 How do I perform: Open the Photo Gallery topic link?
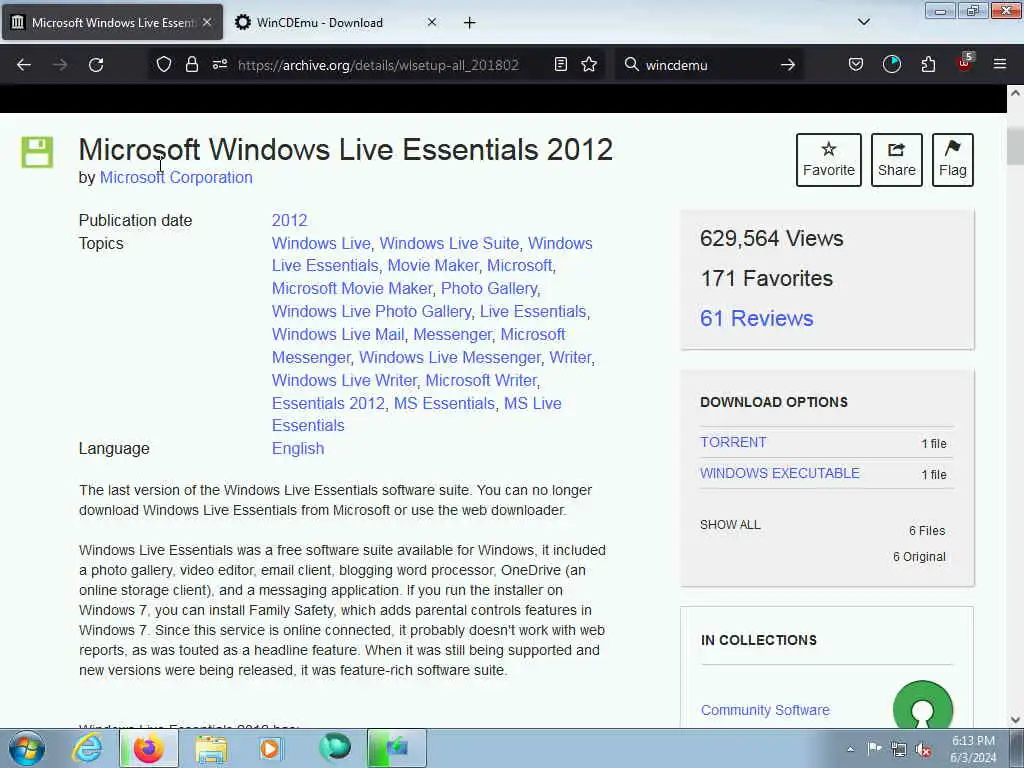pos(489,289)
